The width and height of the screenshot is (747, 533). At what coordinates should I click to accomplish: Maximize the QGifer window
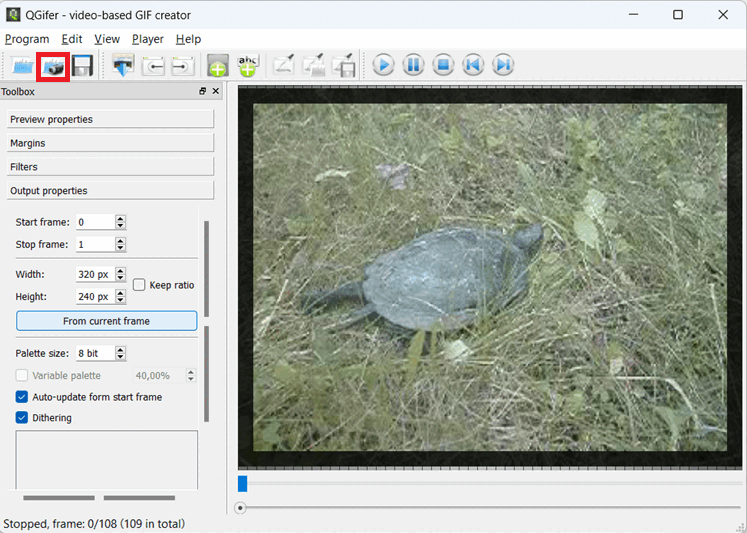pyautogui.click(x=678, y=15)
